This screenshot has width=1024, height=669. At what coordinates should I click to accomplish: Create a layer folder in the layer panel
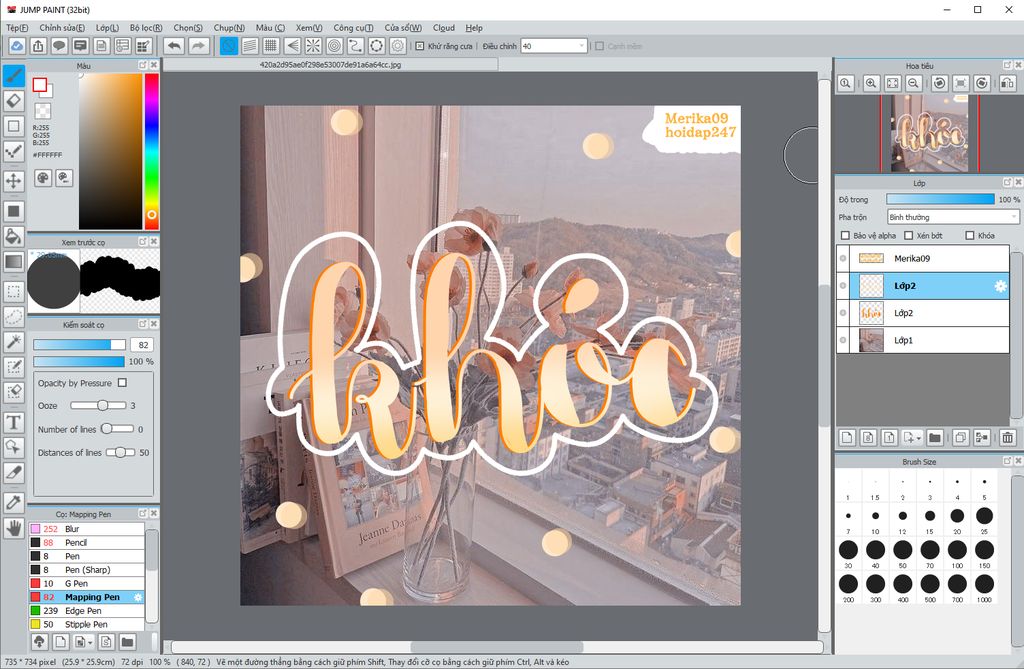[935, 438]
